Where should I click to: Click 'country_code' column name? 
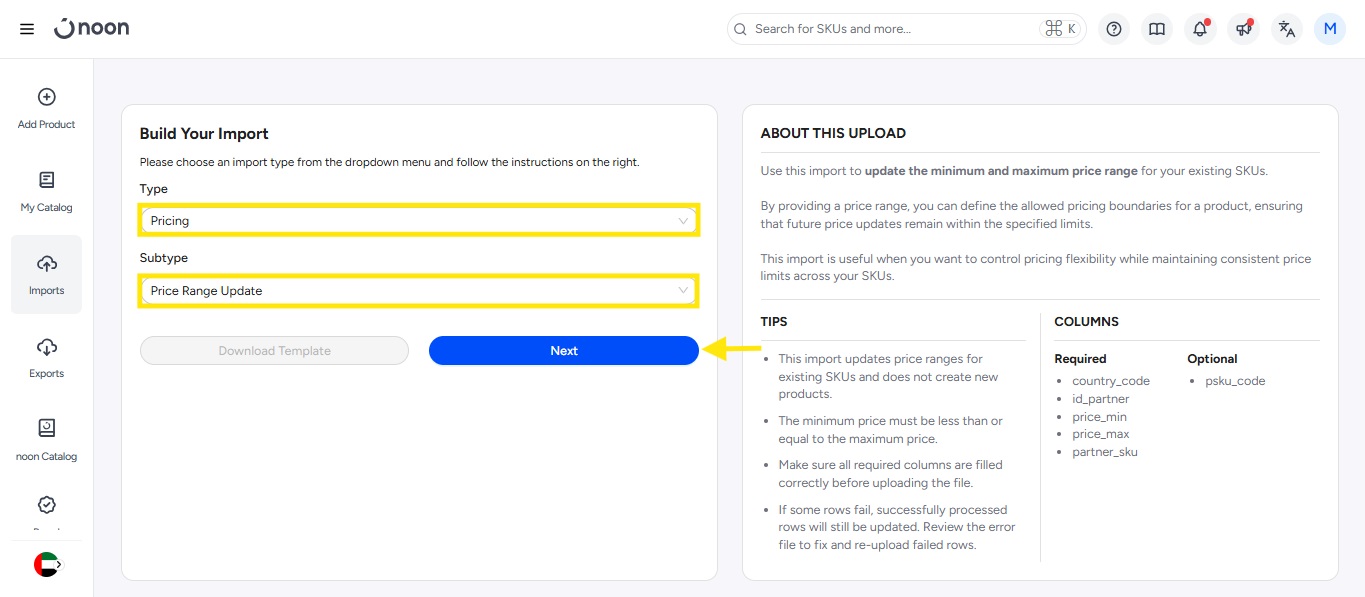pos(1111,381)
